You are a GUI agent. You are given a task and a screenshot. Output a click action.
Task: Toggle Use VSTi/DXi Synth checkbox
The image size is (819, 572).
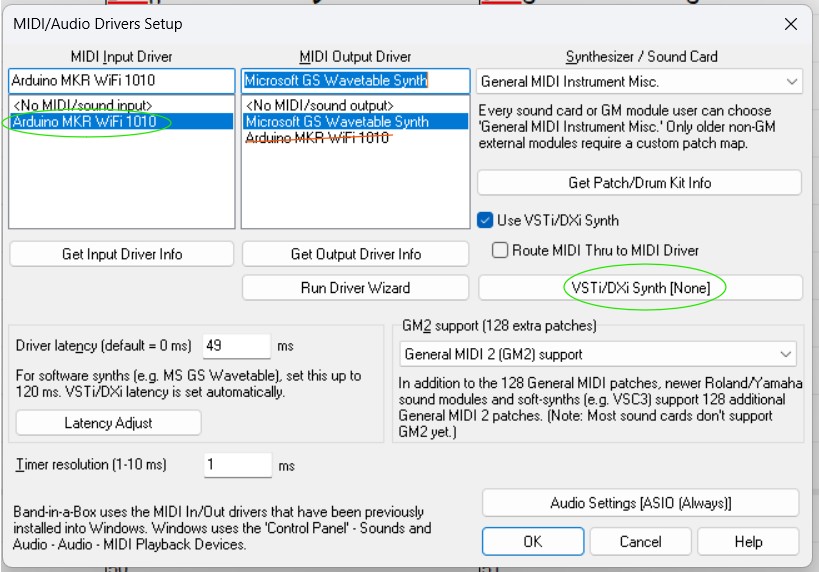[485, 220]
